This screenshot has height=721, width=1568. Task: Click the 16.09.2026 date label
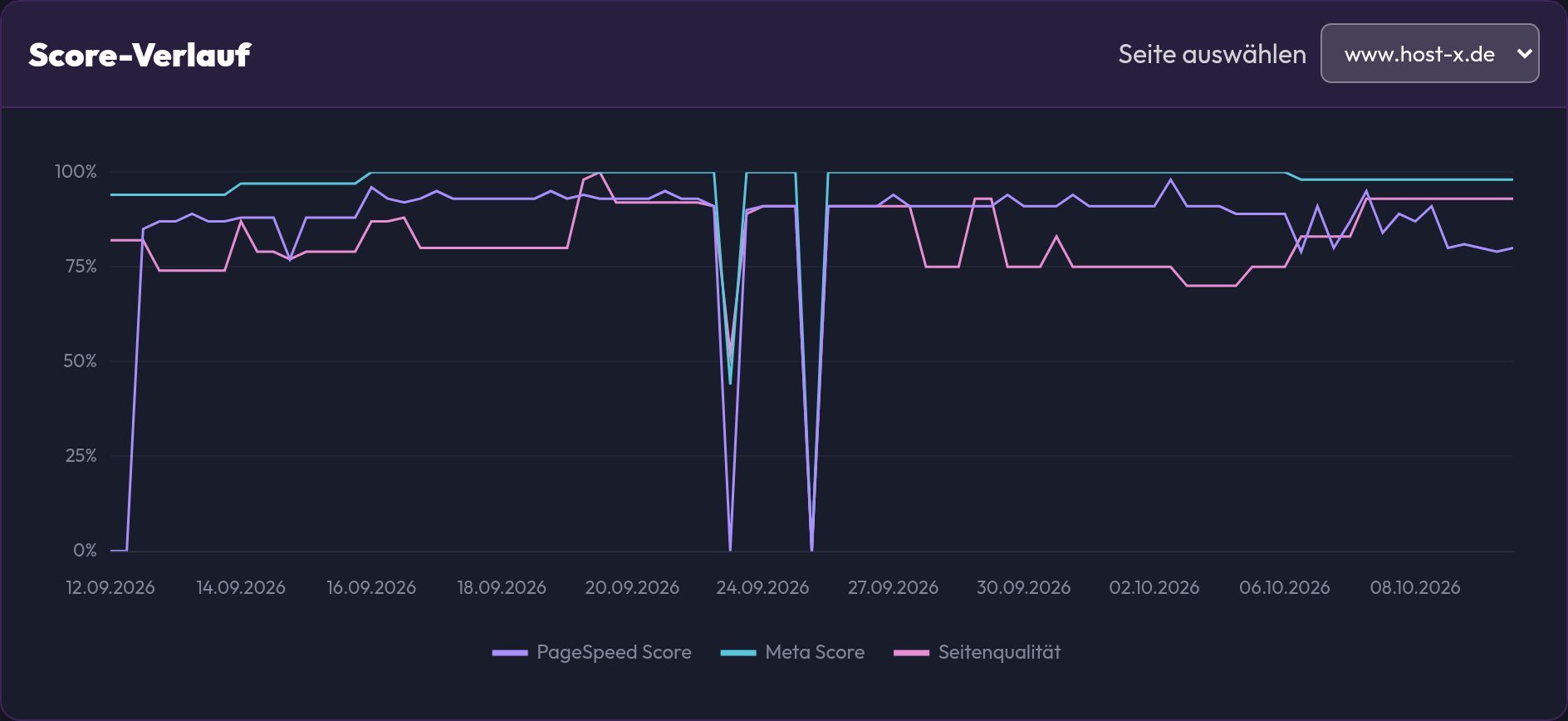pos(371,587)
